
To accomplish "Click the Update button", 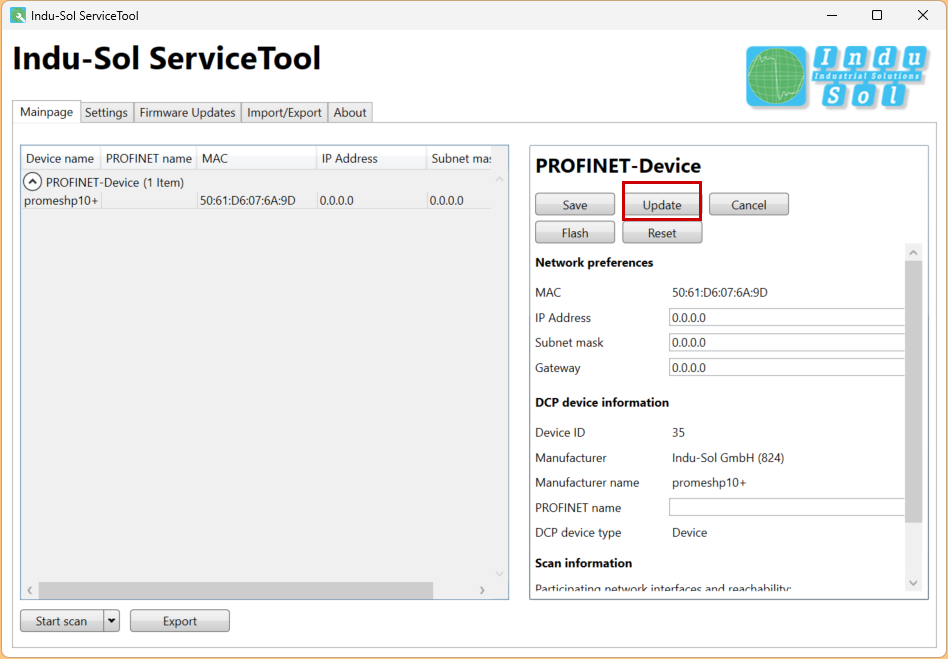I will [x=662, y=204].
